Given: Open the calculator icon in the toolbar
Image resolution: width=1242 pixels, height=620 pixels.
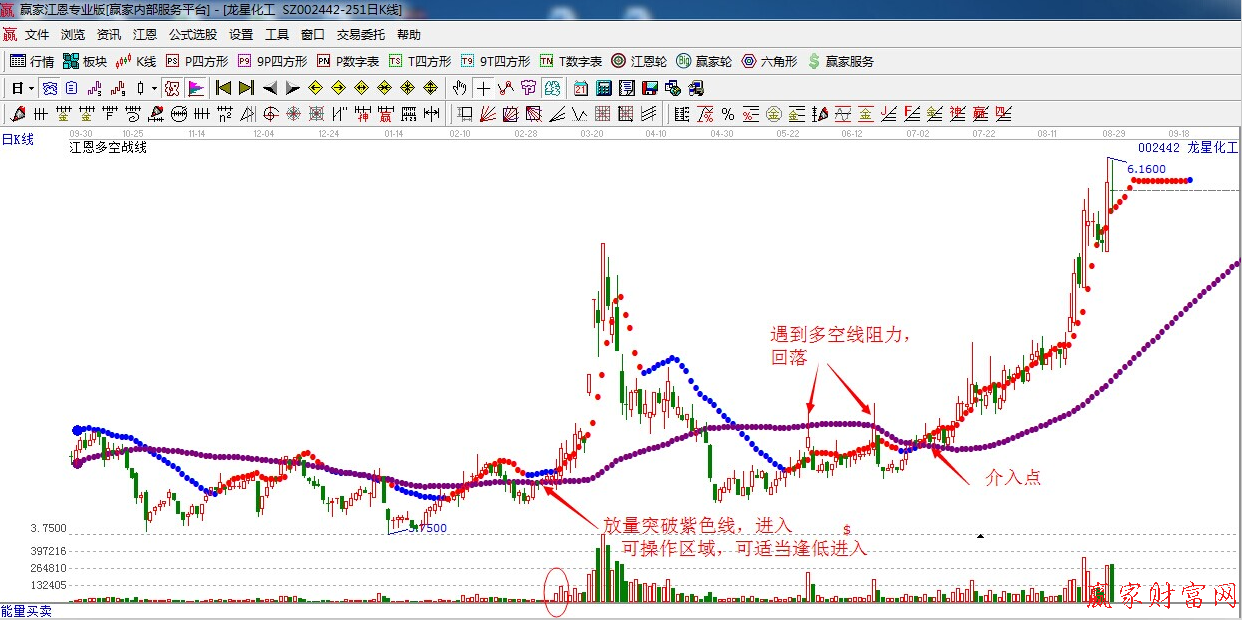Looking at the screenshot, I should [x=604, y=88].
